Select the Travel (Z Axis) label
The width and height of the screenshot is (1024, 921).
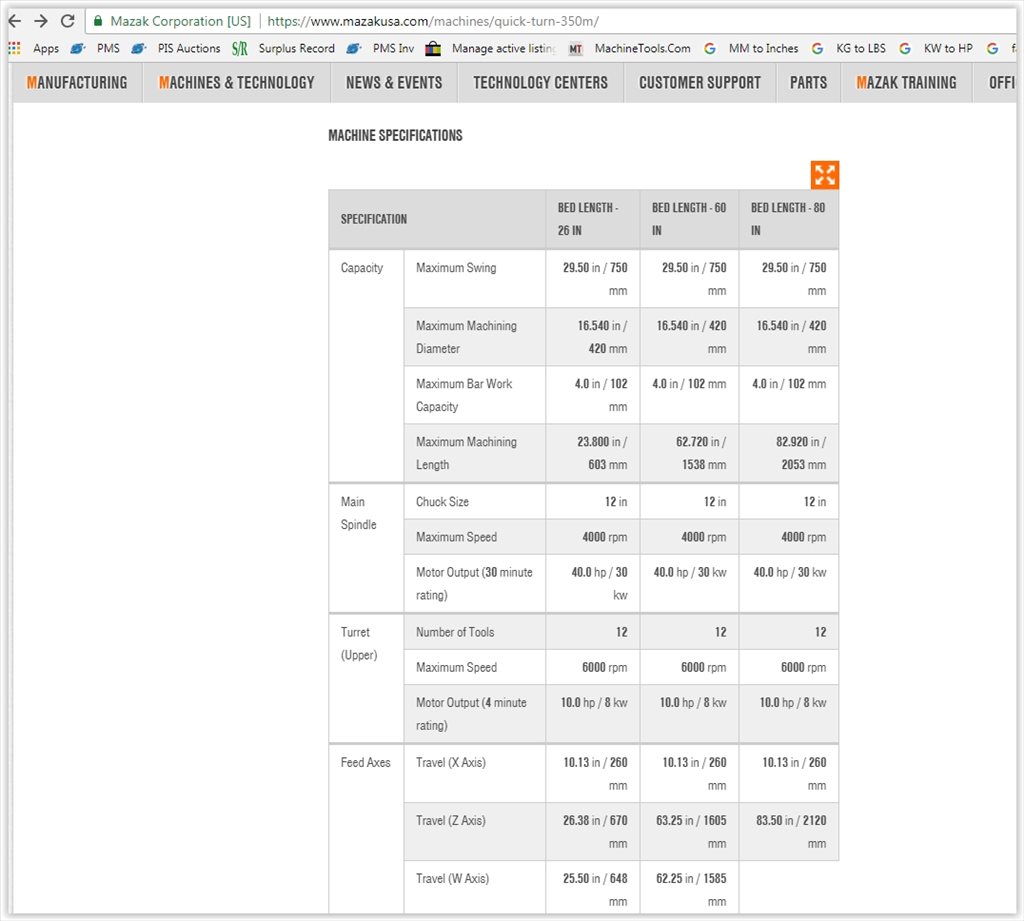tap(451, 820)
